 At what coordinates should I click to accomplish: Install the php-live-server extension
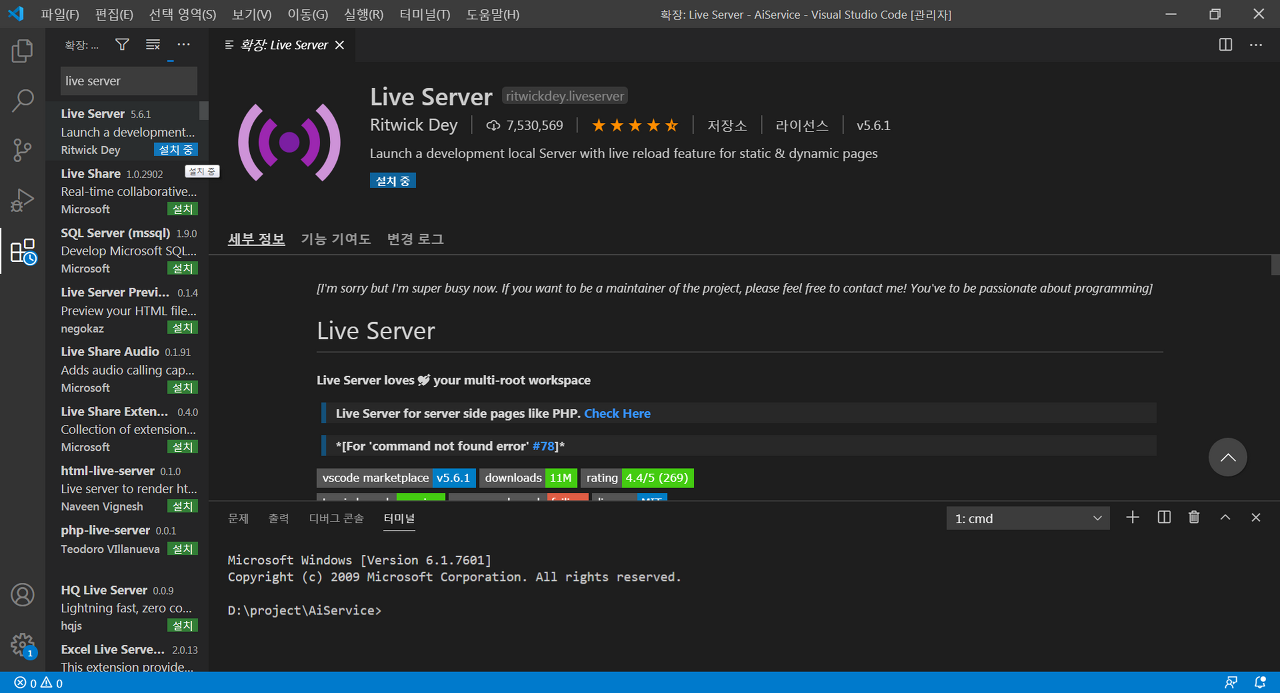pos(183,549)
